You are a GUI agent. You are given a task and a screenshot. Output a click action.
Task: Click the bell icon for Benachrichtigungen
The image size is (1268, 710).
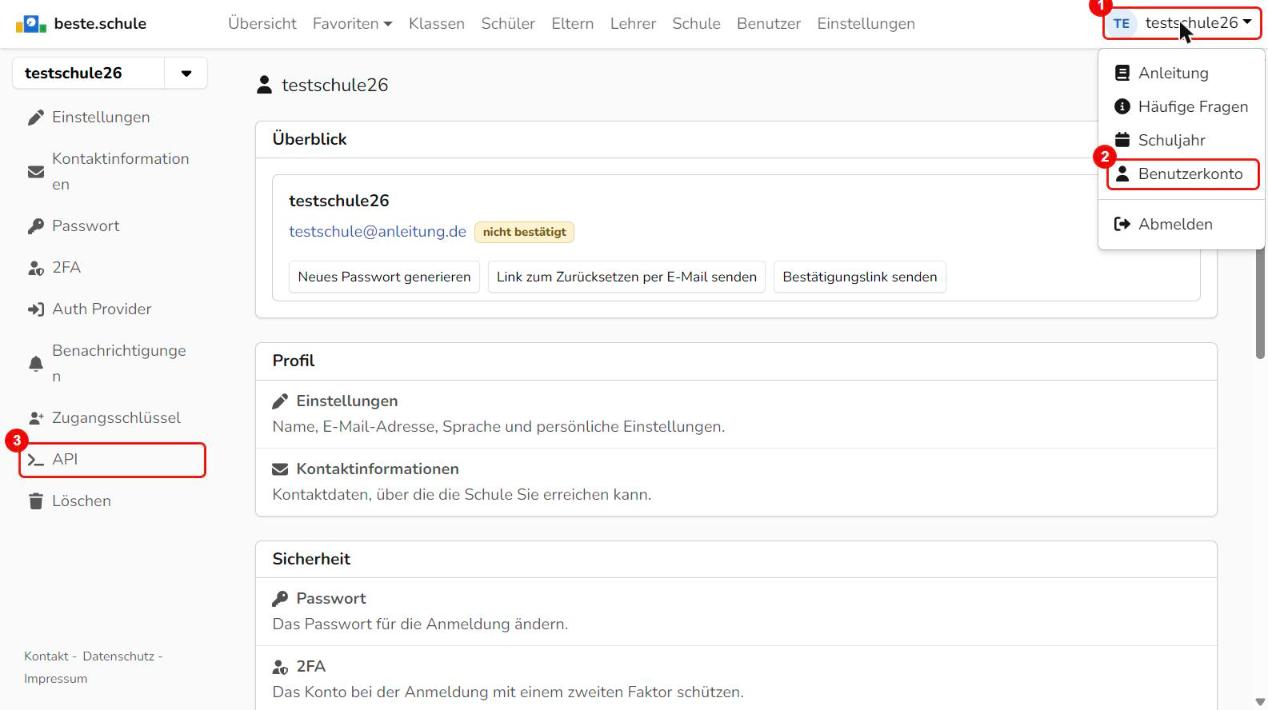[35, 364]
